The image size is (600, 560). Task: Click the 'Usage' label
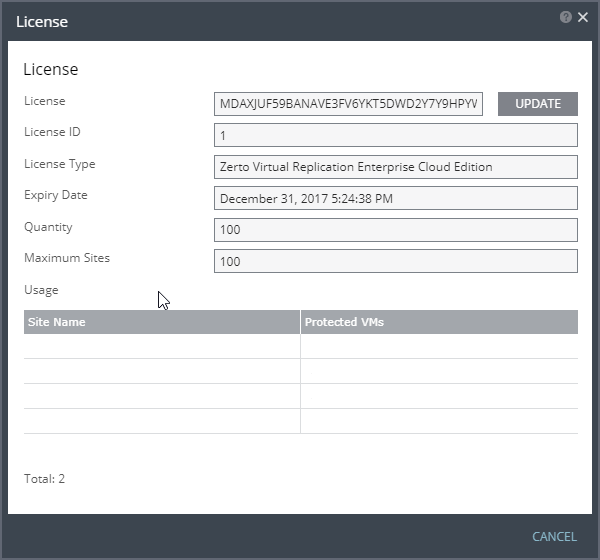[41, 290]
